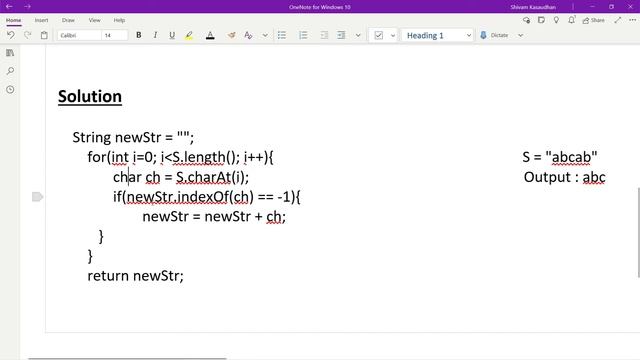Open the Insert tab
The height and width of the screenshot is (360, 640).
41,20
